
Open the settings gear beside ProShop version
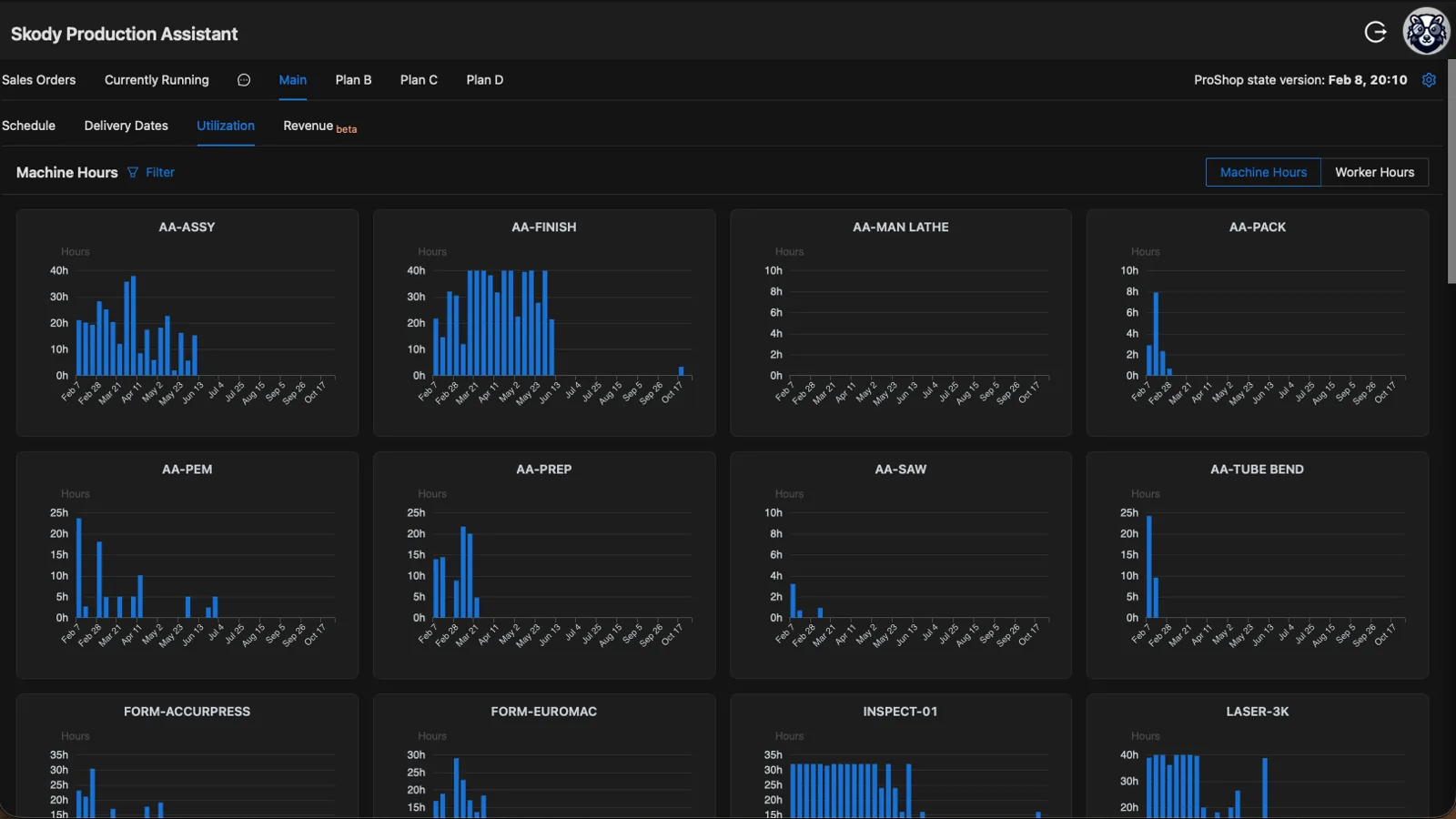(x=1429, y=80)
